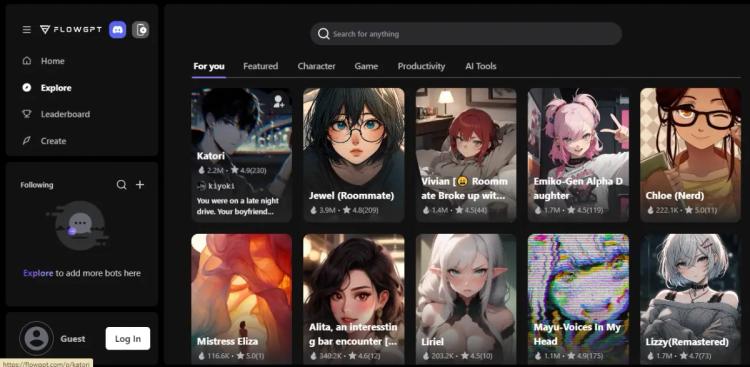Add a bot with the plus icon

(140, 185)
